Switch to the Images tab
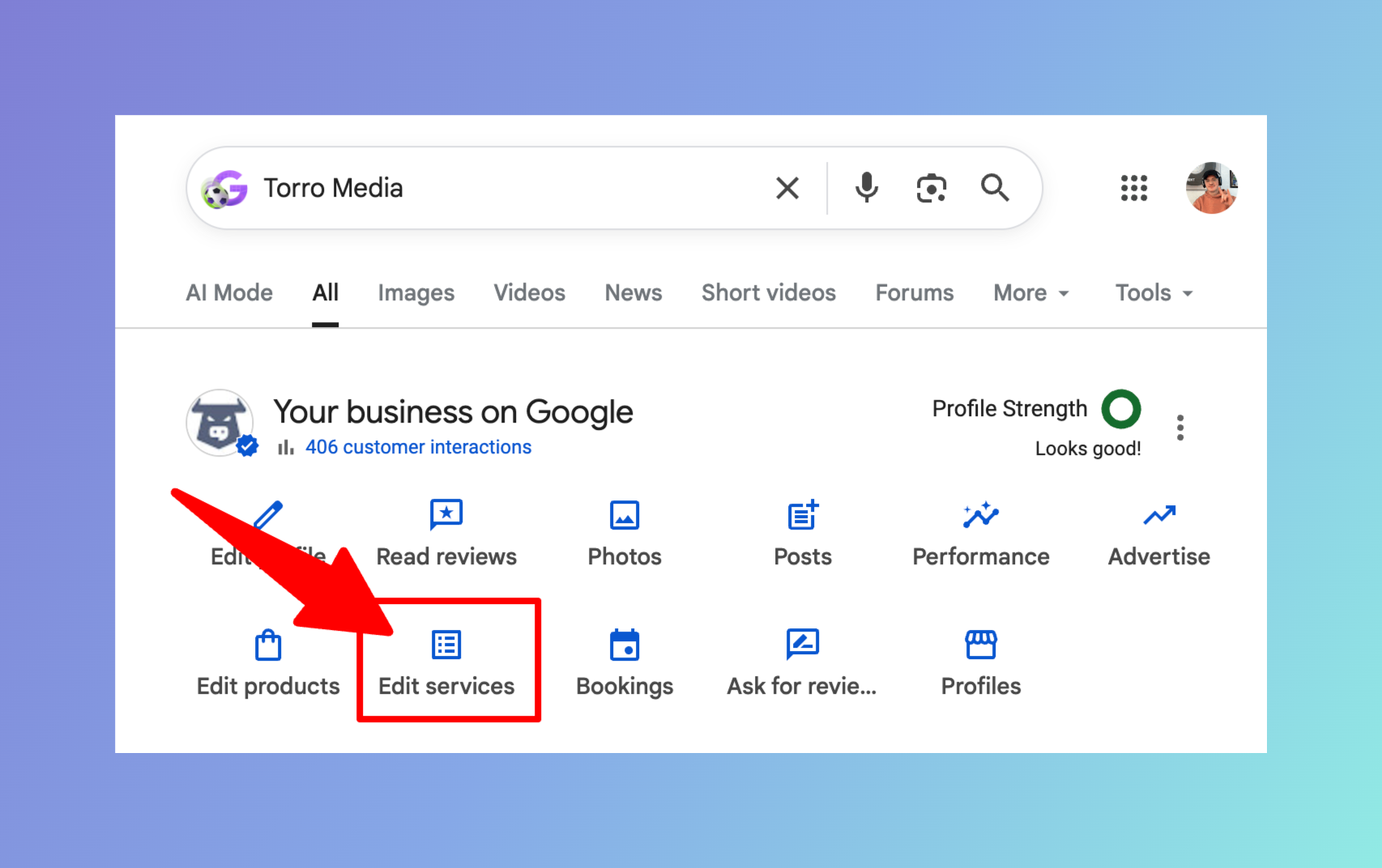 pos(416,292)
